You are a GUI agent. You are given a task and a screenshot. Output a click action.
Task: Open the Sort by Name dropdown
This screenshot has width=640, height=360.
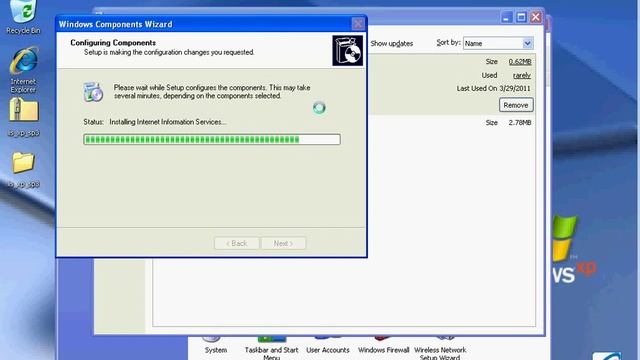point(498,43)
